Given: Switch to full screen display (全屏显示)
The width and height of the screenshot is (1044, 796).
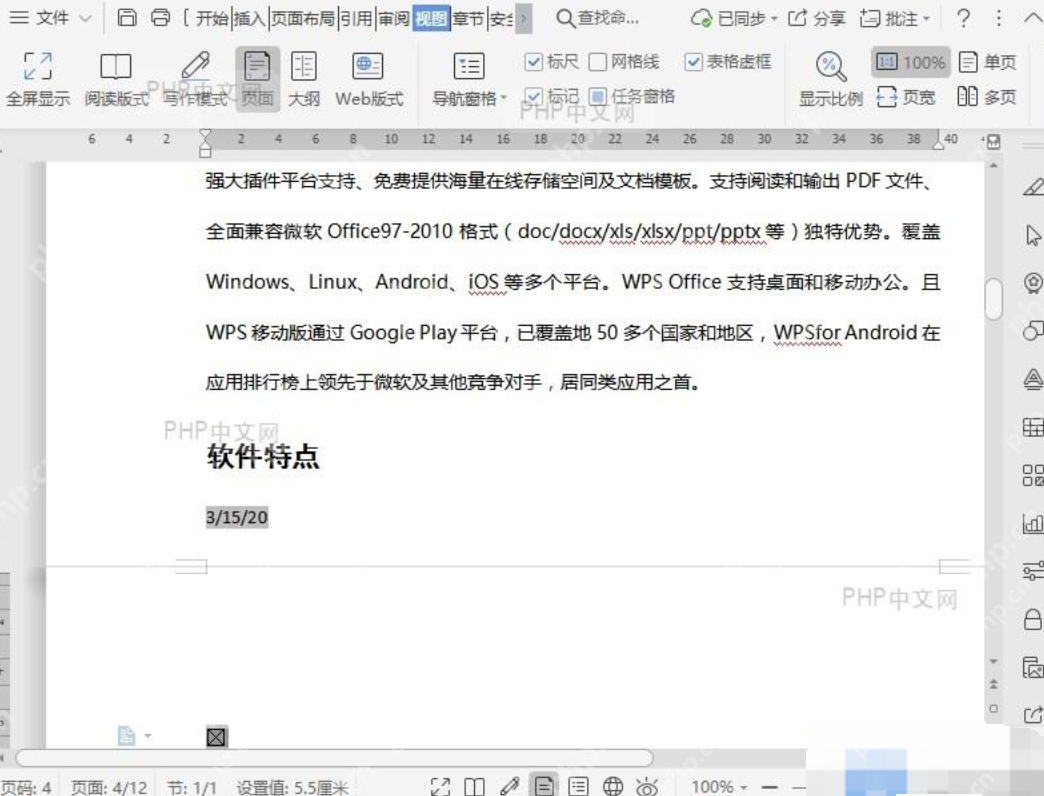Looking at the screenshot, I should (x=38, y=79).
